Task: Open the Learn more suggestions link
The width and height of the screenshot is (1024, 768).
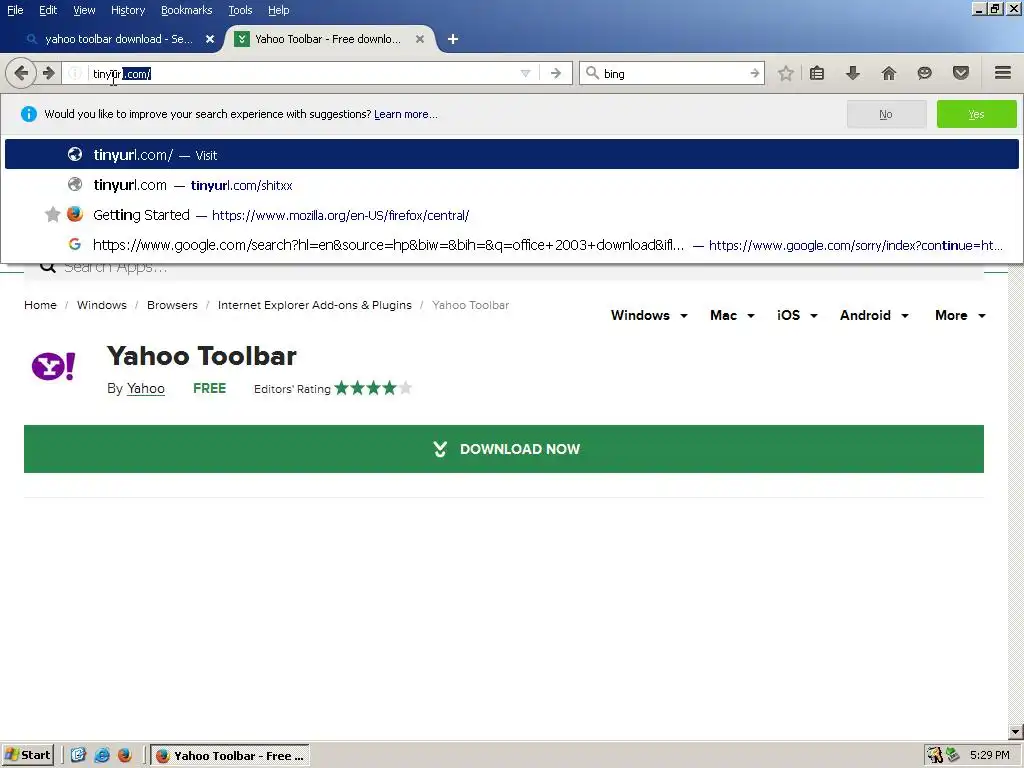Action: [x=406, y=114]
